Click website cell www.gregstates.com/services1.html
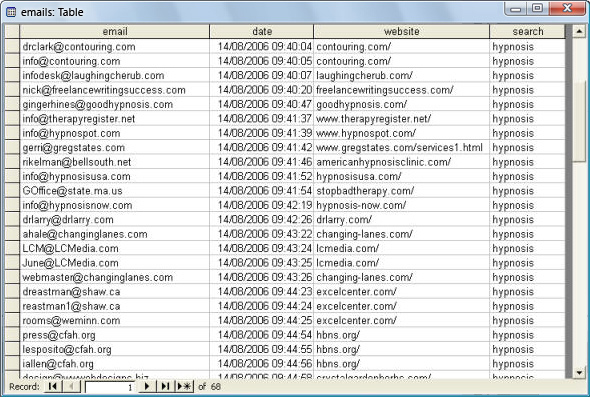590x397 pixels. coord(401,148)
